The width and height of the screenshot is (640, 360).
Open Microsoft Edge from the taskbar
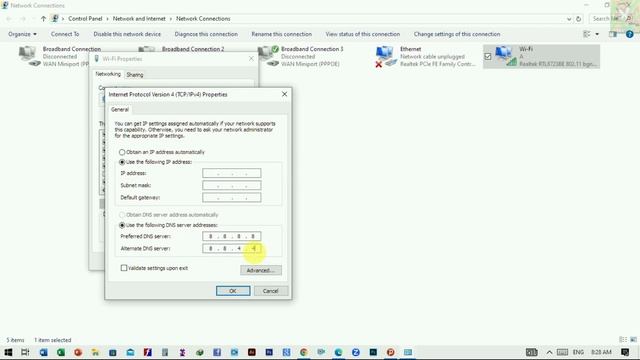pos(338,352)
